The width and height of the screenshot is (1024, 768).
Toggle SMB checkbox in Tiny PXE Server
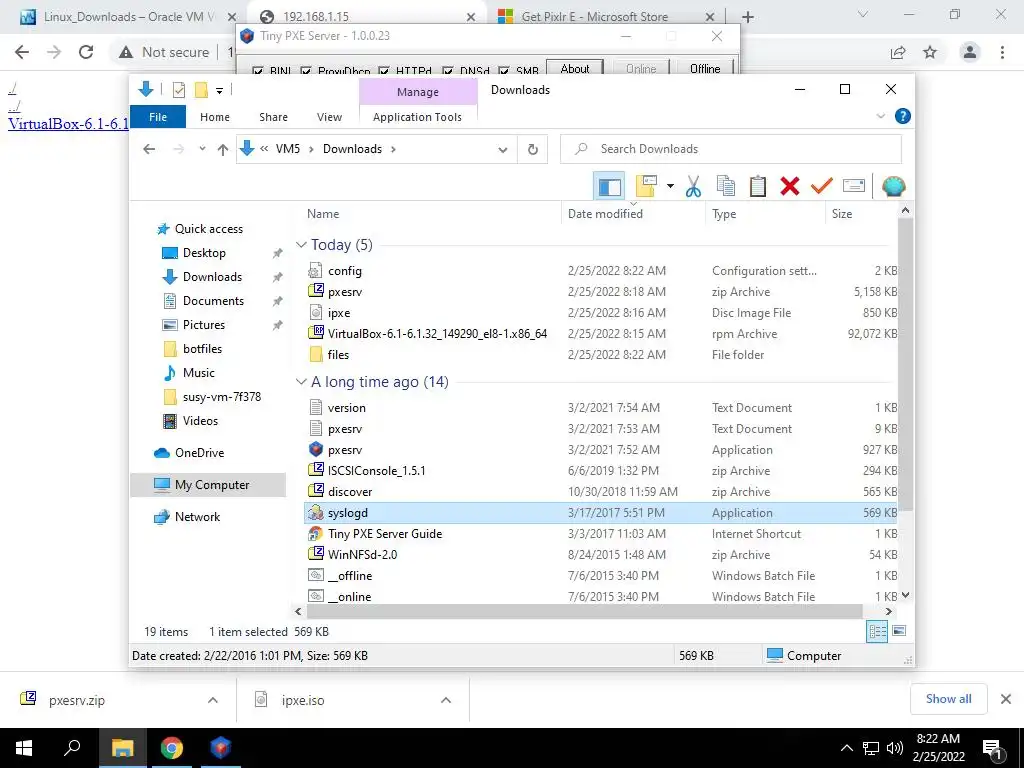(x=504, y=70)
